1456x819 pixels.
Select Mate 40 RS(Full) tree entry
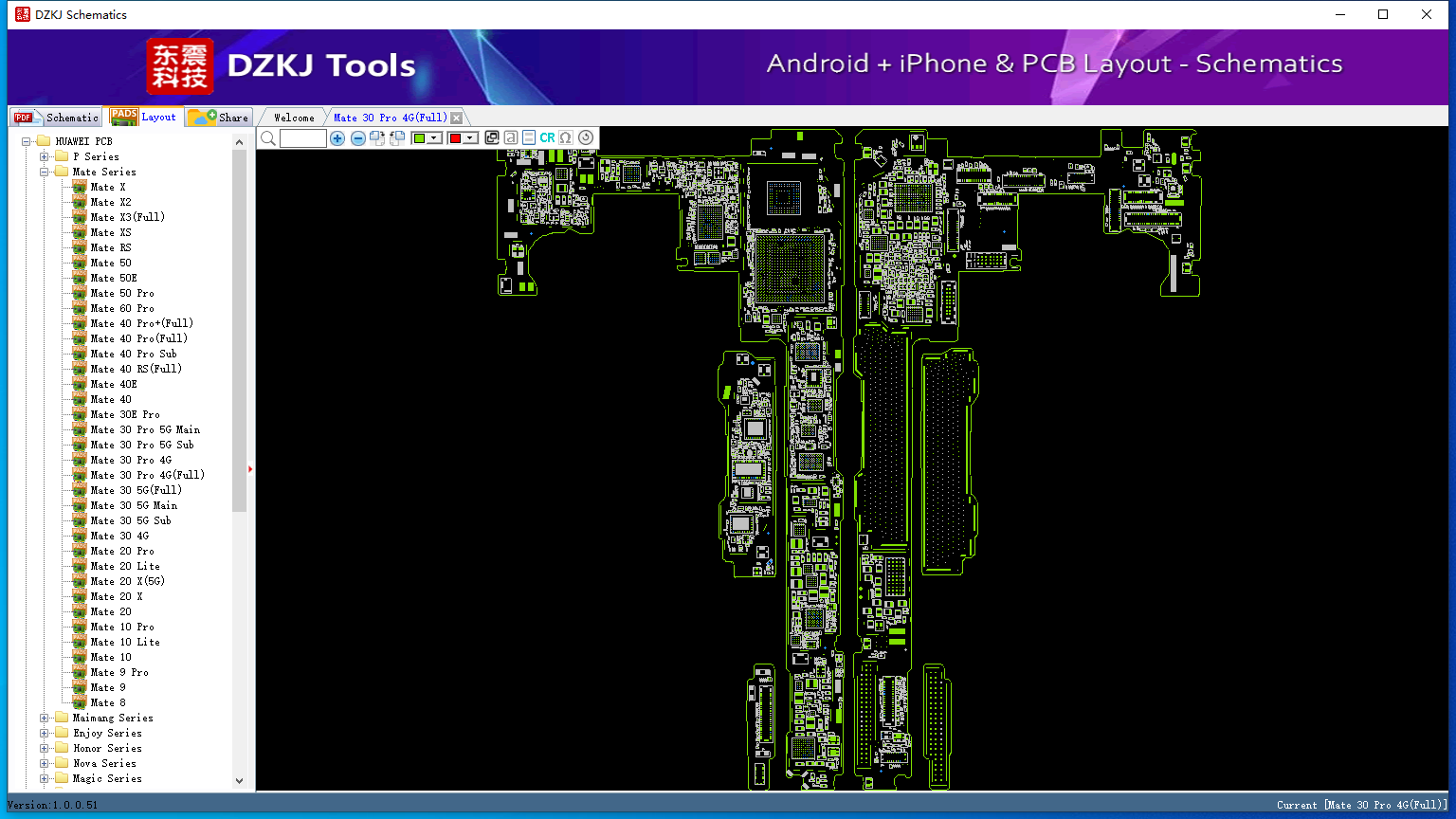pyautogui.click(x=136, y=369)
